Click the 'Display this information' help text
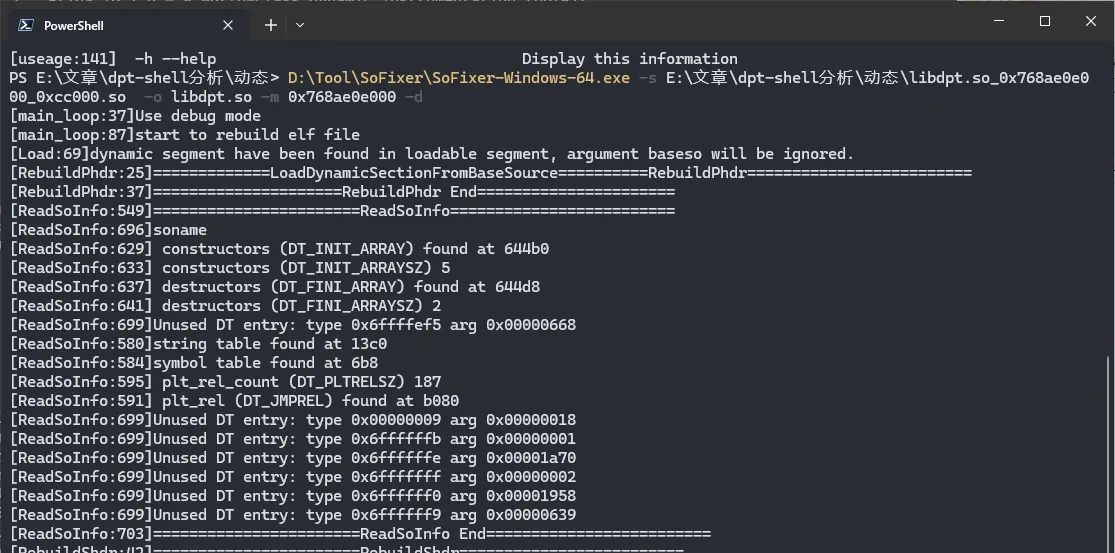The image size is (1115, 553). (x=629, y=59)
